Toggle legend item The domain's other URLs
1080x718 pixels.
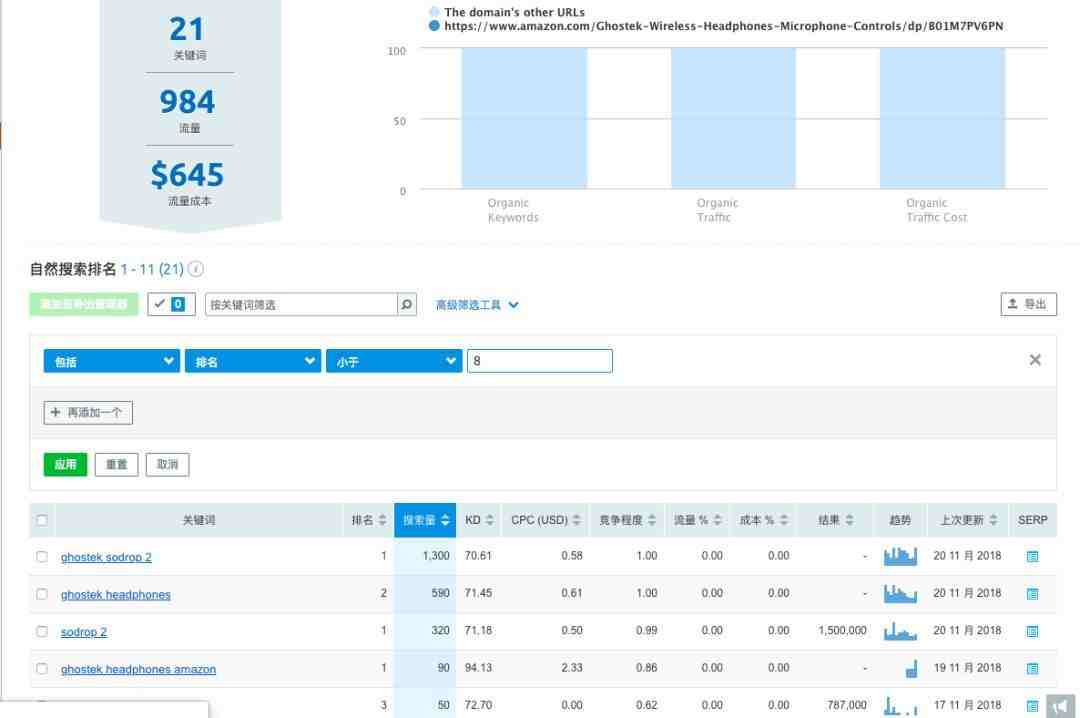507,12
